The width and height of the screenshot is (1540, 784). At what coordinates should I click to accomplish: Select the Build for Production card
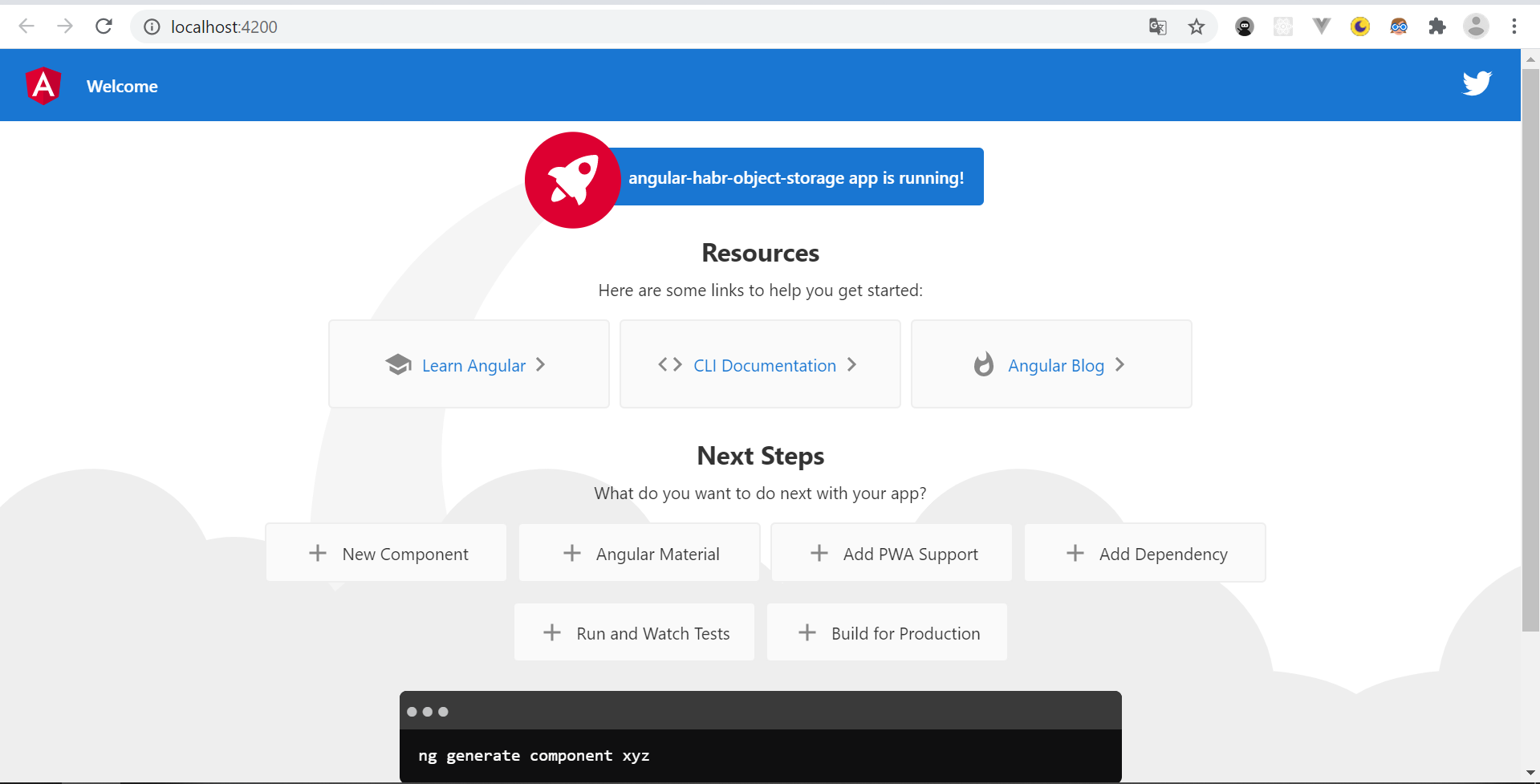[x=887, y=632]
